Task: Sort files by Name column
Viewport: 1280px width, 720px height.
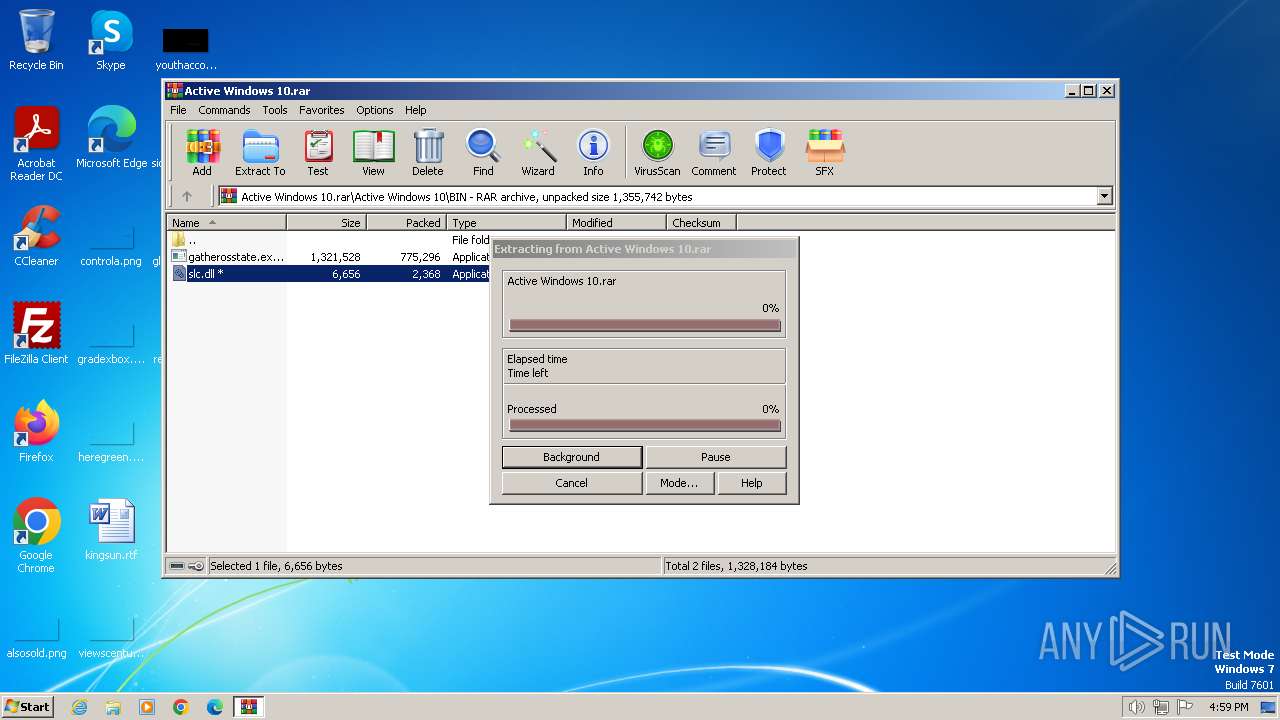Action: (227, 223)
